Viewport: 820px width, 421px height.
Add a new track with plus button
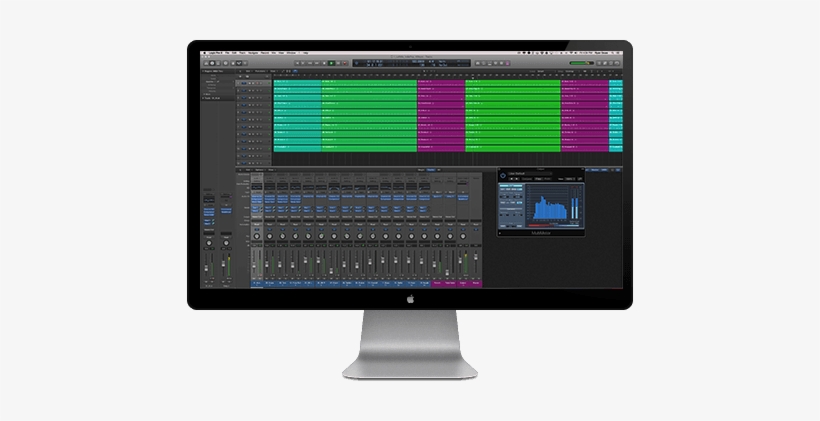pyautogui.click(x=240, y=76)
